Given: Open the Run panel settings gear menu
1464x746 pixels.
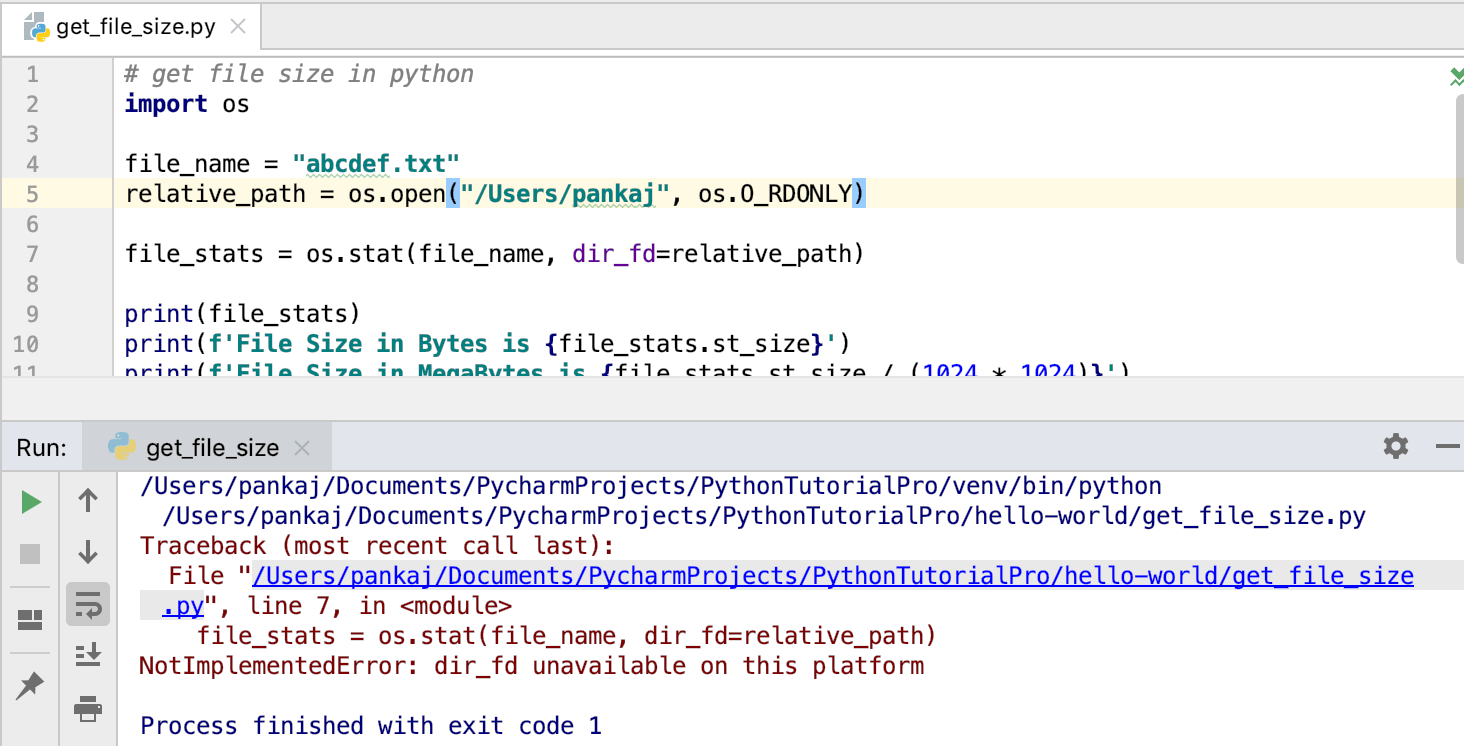Looking at the screenshot, I should (x=1395, y=447).
